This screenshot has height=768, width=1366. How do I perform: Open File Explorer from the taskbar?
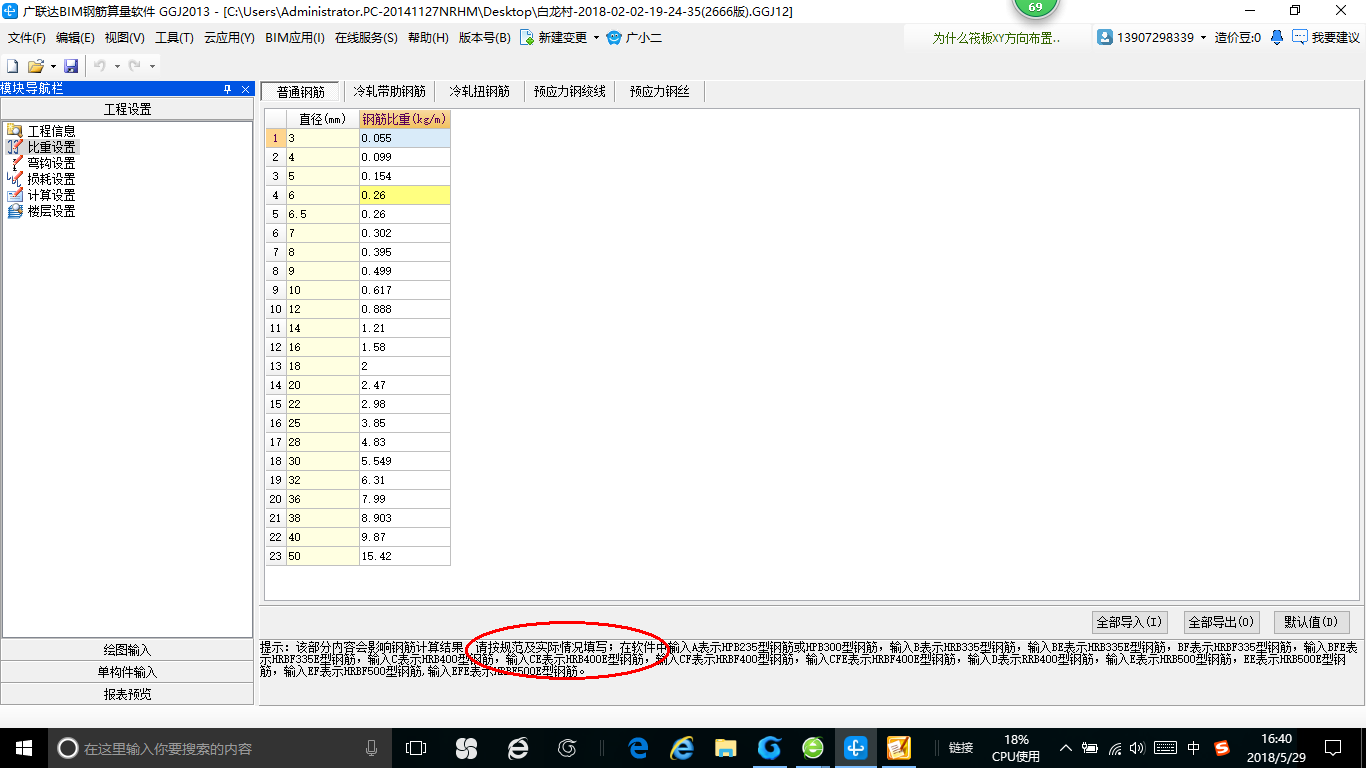coord(725,748)
